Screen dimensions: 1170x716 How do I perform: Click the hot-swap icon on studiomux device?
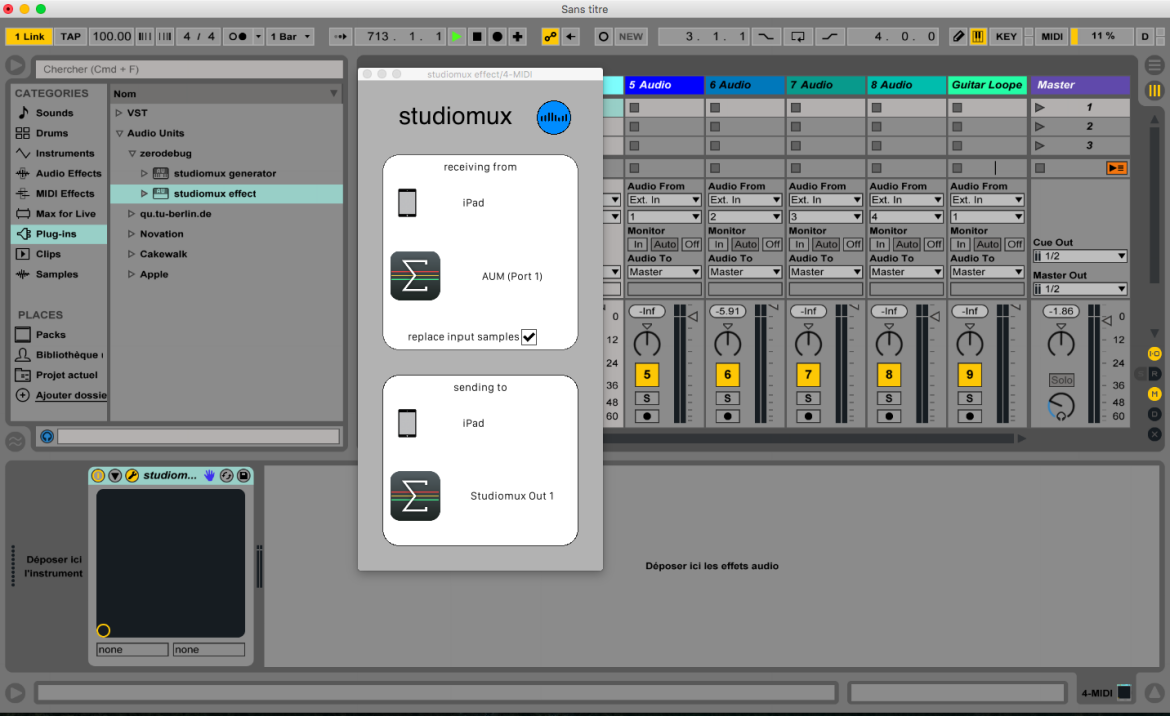pyautogui.click(x=227, y=475)
